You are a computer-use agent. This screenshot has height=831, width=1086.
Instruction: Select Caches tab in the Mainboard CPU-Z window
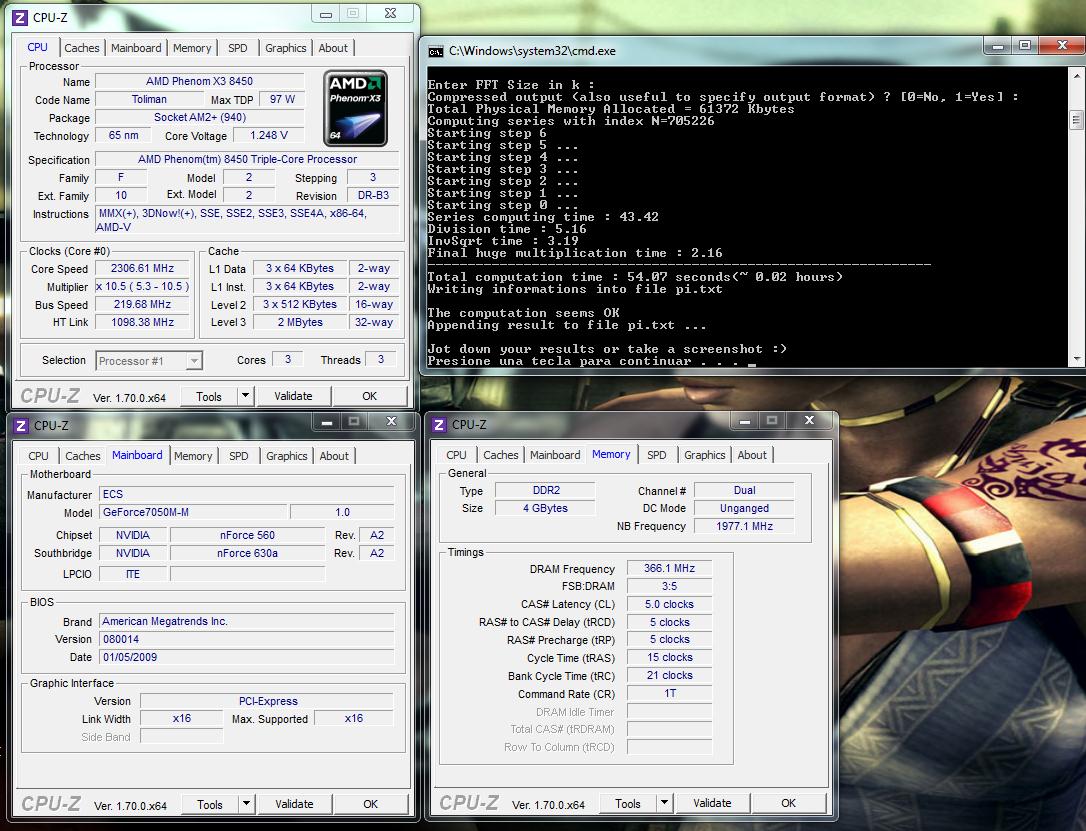(x=82, y=456)
